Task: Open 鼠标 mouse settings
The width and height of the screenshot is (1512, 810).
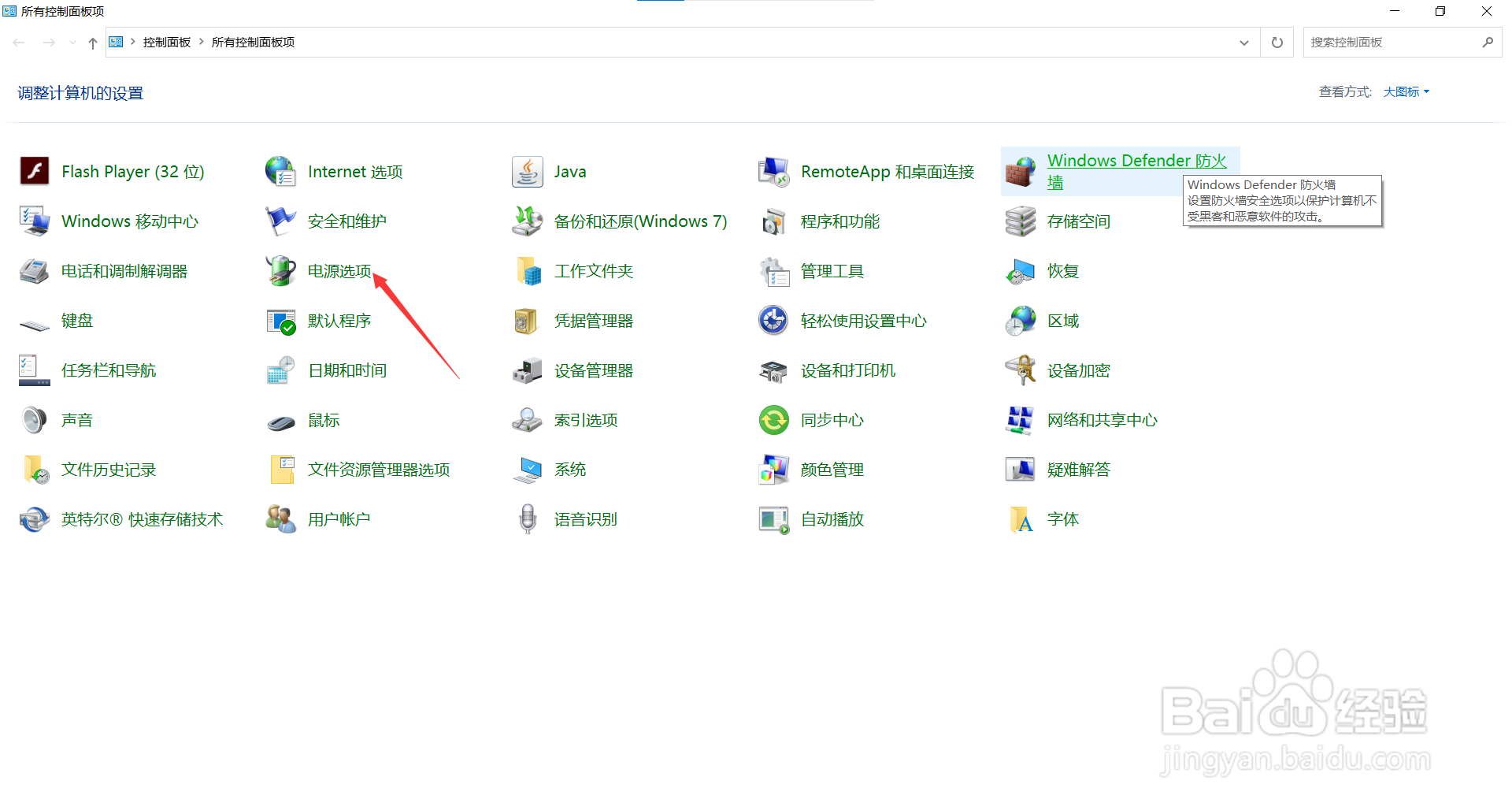Action: 323,419
